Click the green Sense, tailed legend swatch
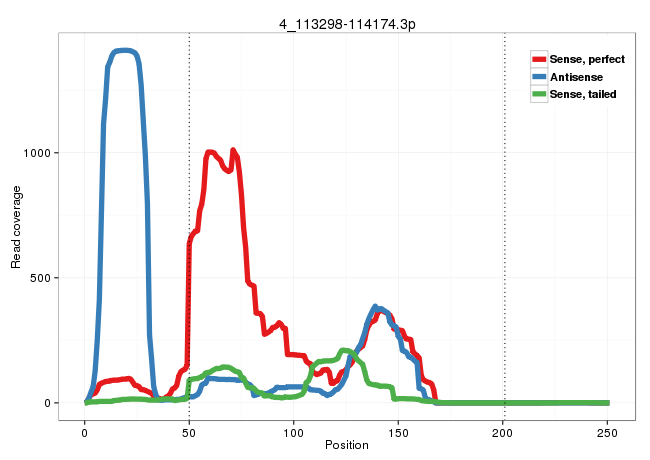The image size is (650, 460). pyautogui.click(x=538, y=94)
